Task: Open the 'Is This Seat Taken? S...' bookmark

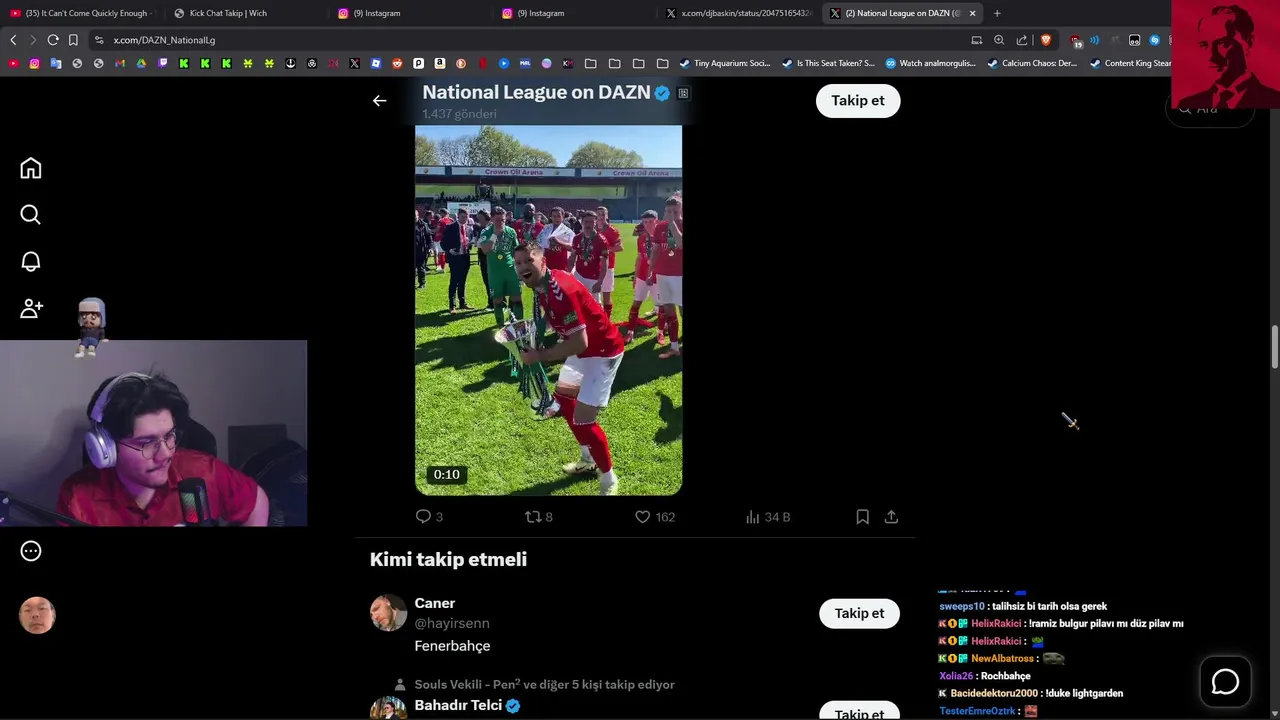Action: pos(828,63)
